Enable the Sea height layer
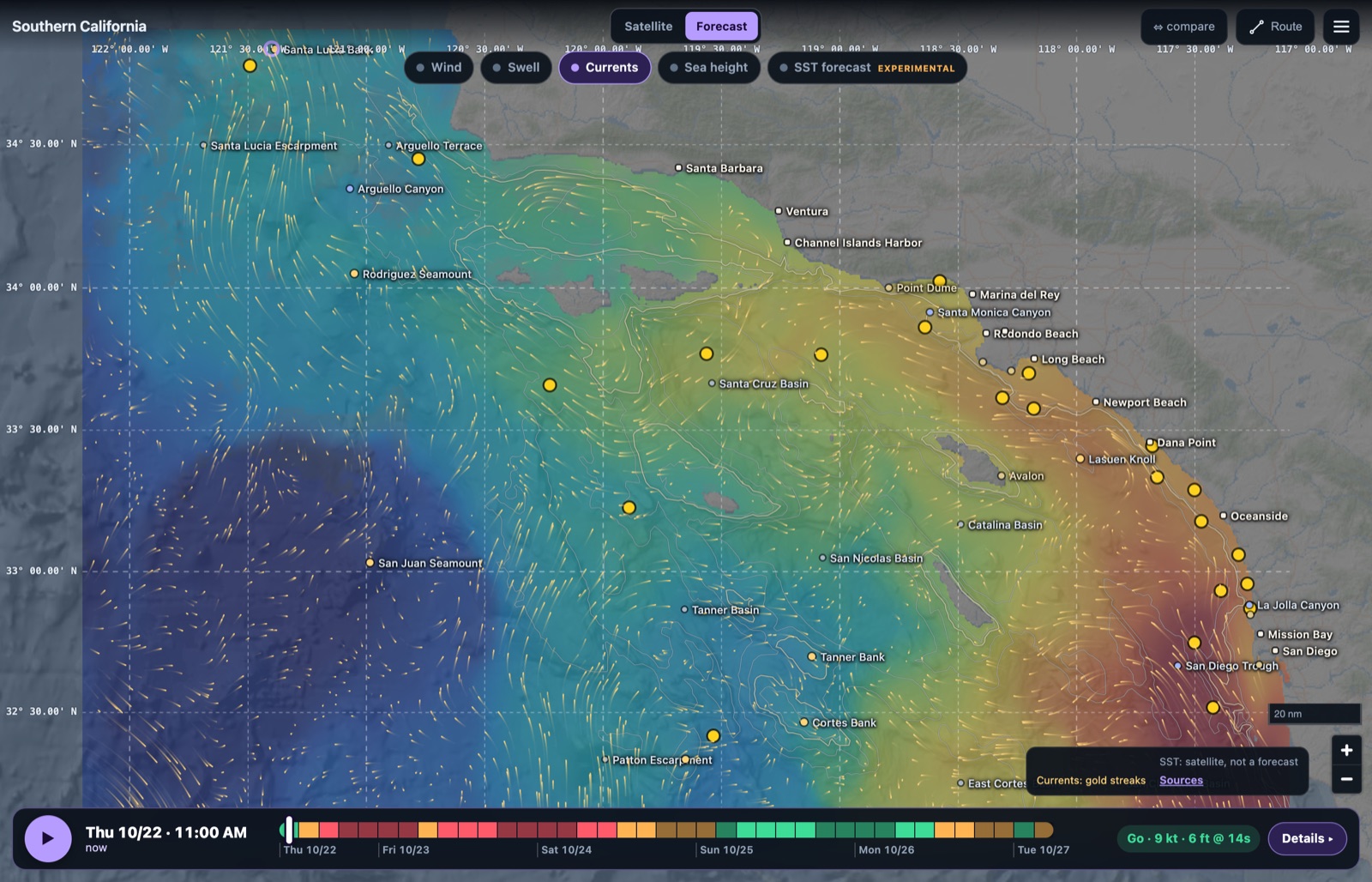The height and width of the screenshot is (882, 1372). [x=708, y=68]
